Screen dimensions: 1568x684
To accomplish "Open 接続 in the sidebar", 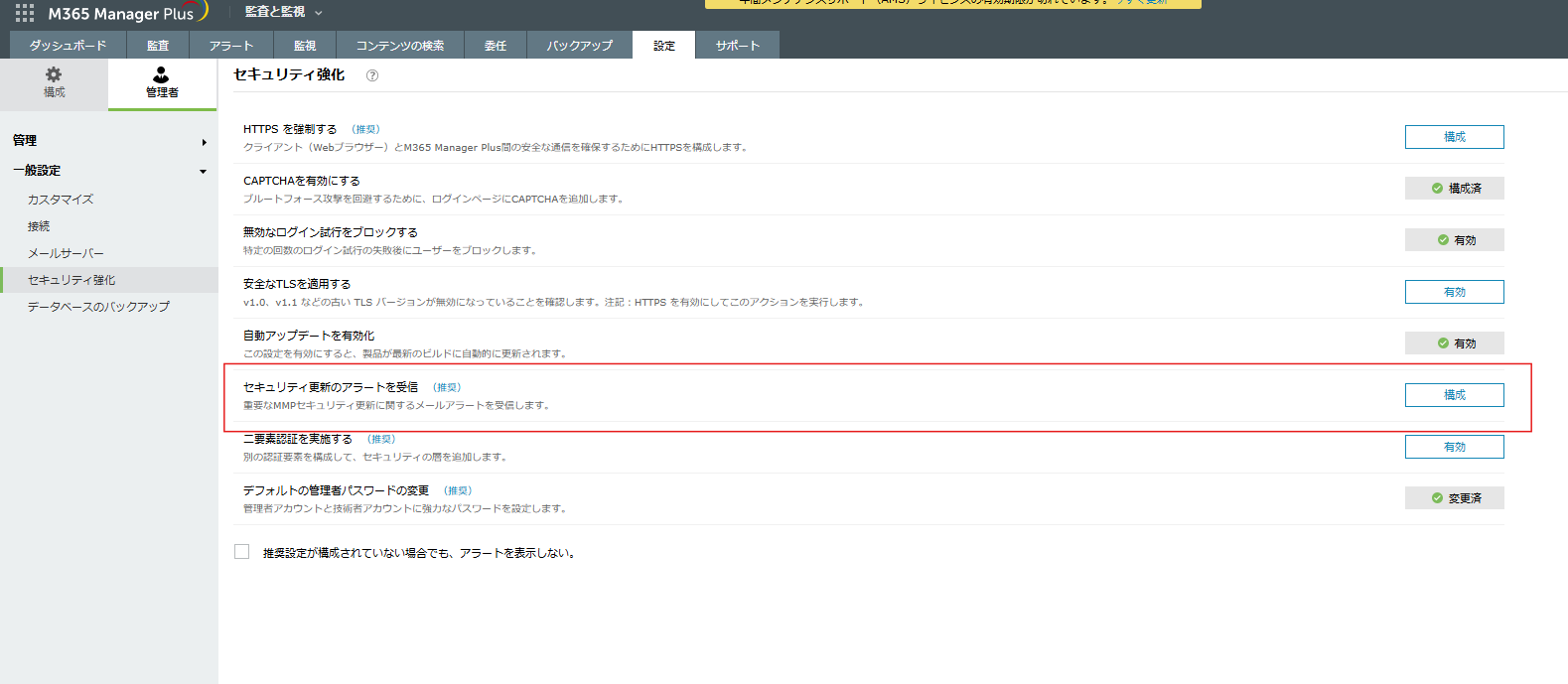I will pos(39,226).
